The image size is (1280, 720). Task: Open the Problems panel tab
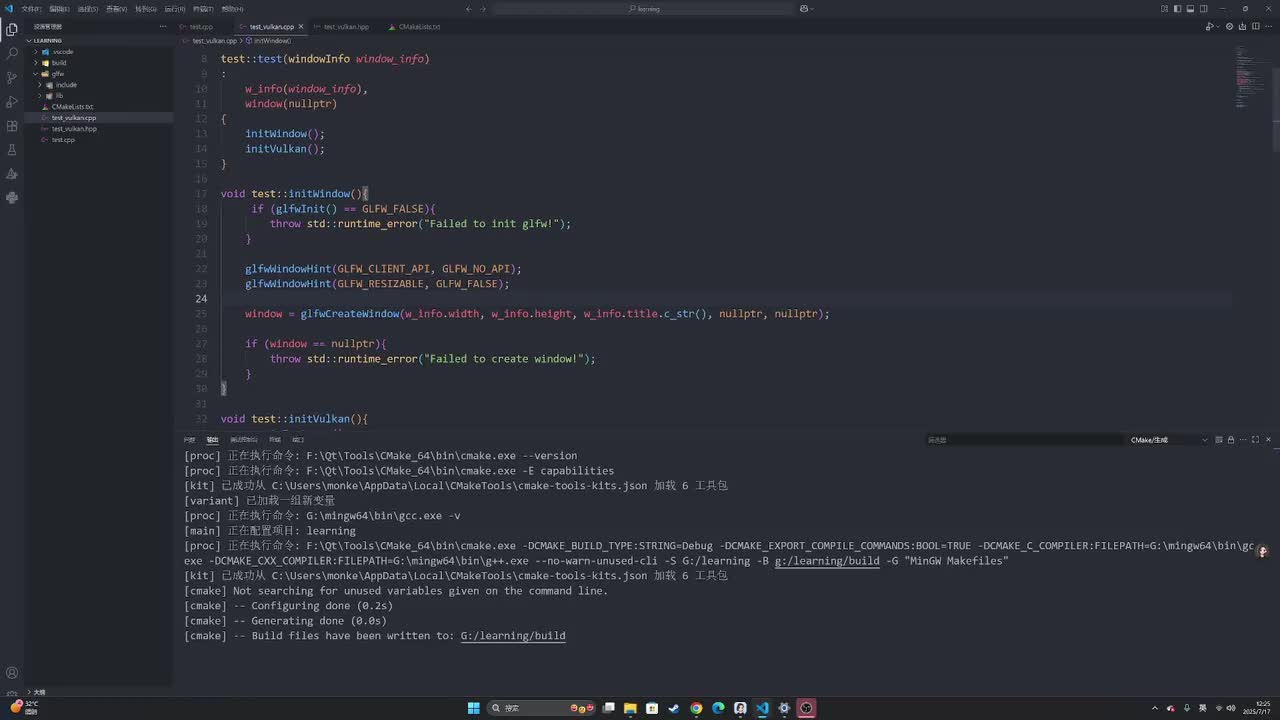(x=189, y=440)
